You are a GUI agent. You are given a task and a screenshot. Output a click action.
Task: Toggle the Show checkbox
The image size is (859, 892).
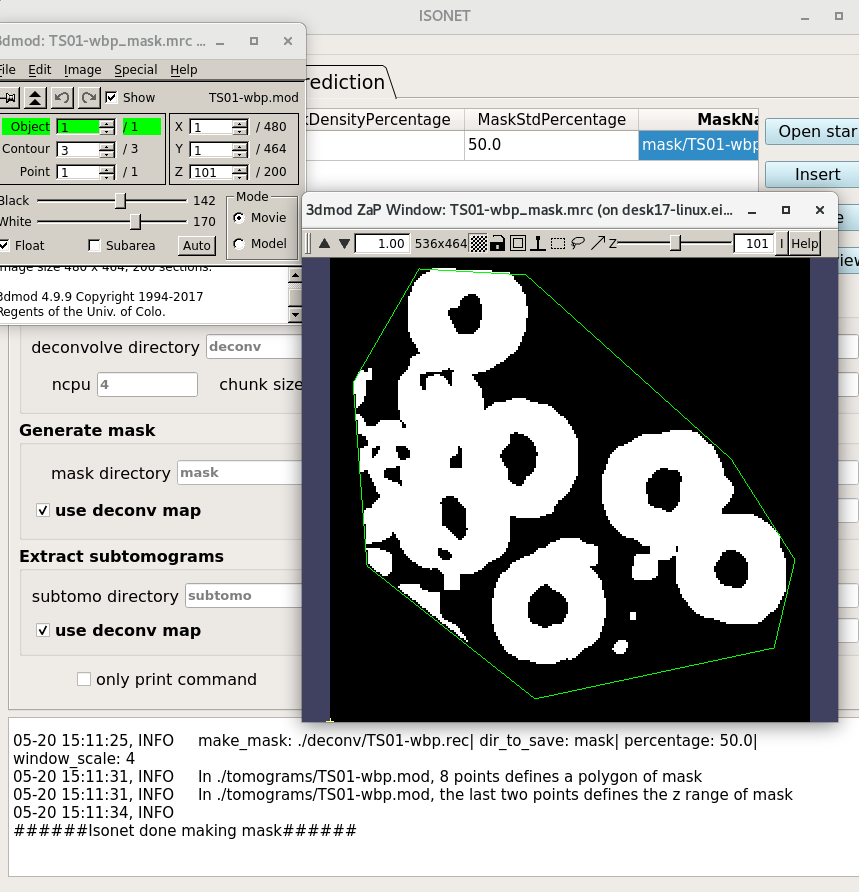point(112,97)
